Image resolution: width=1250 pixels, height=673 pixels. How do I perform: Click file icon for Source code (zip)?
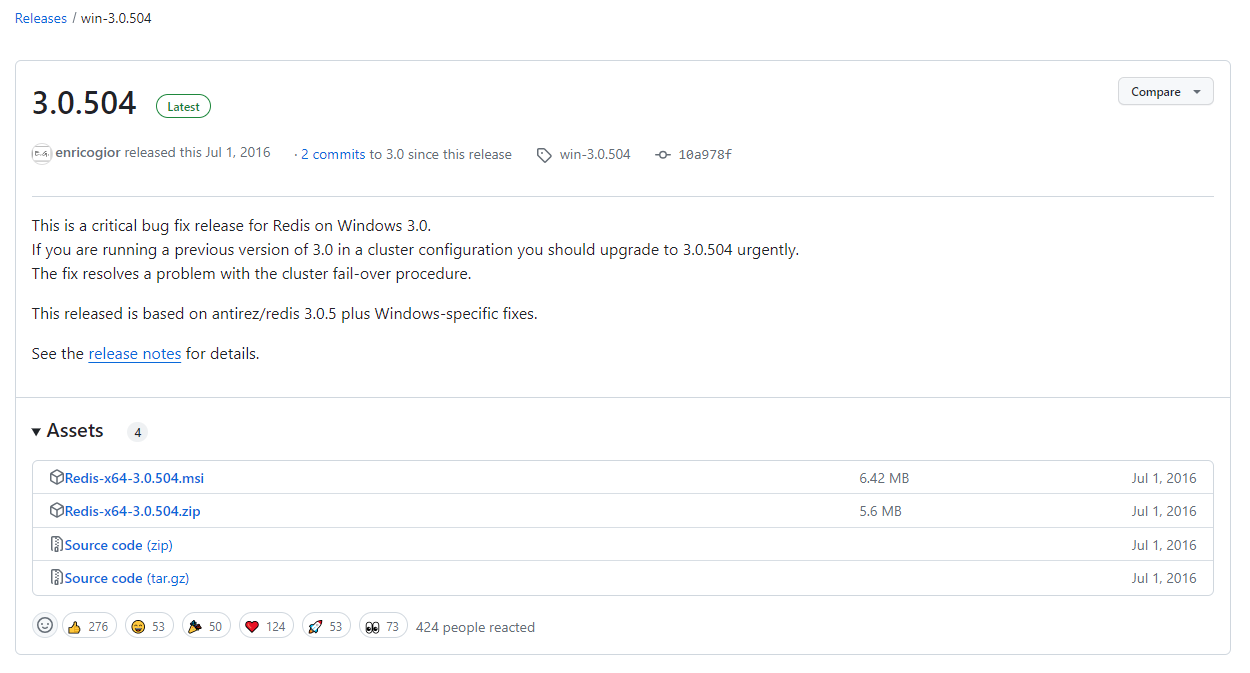coord(57,544)
